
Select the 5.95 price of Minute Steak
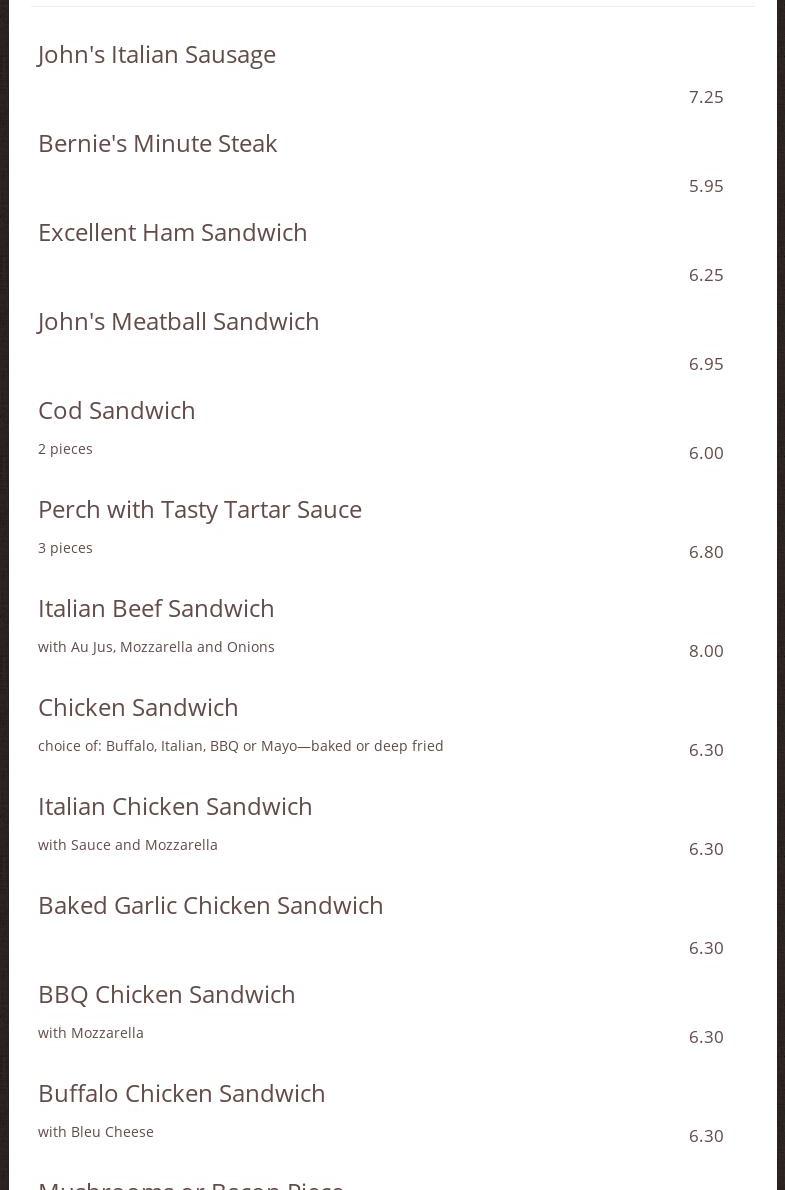[x=705, y=186]
